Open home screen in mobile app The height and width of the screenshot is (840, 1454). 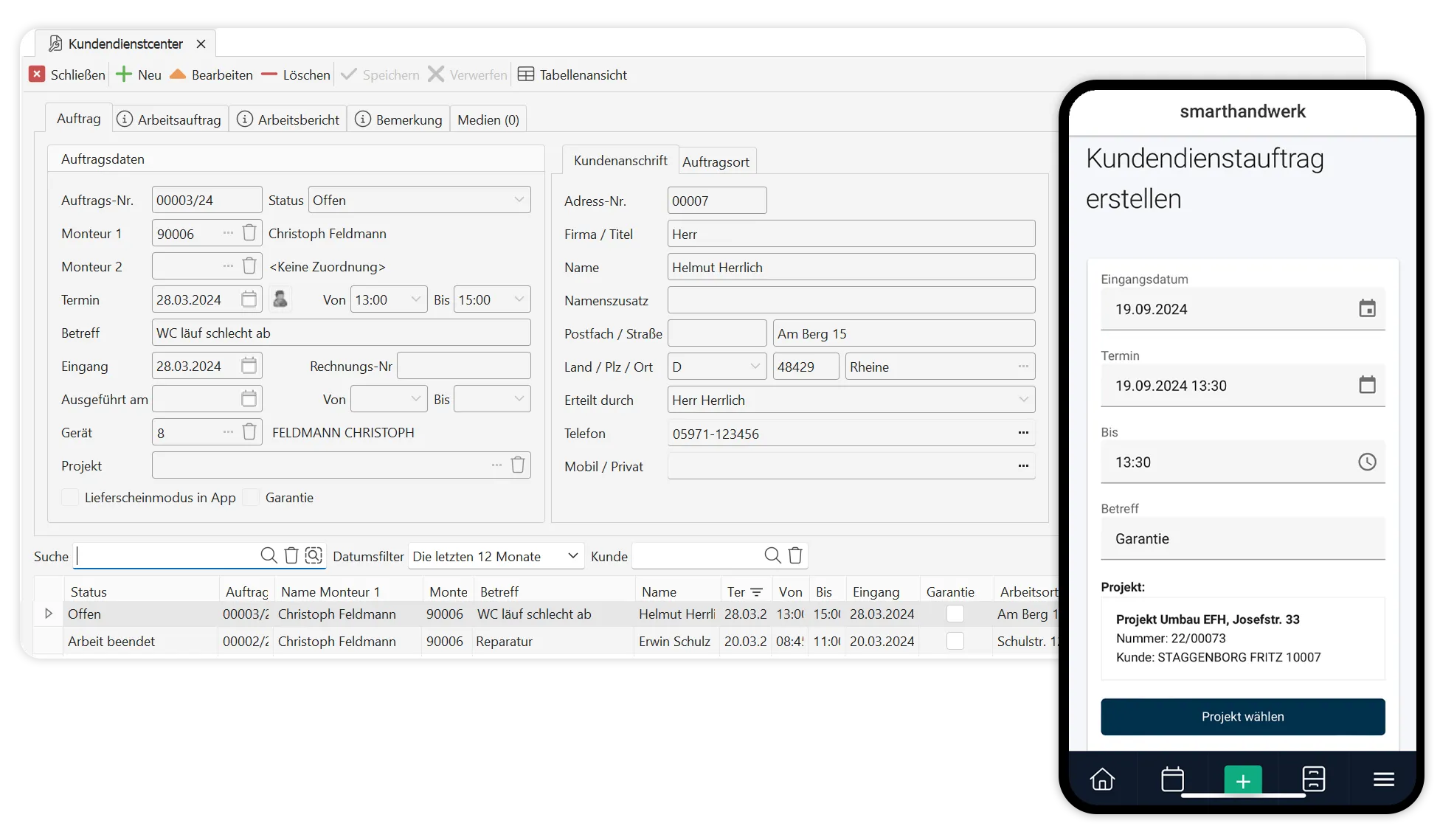click(x=1102, y=779)
